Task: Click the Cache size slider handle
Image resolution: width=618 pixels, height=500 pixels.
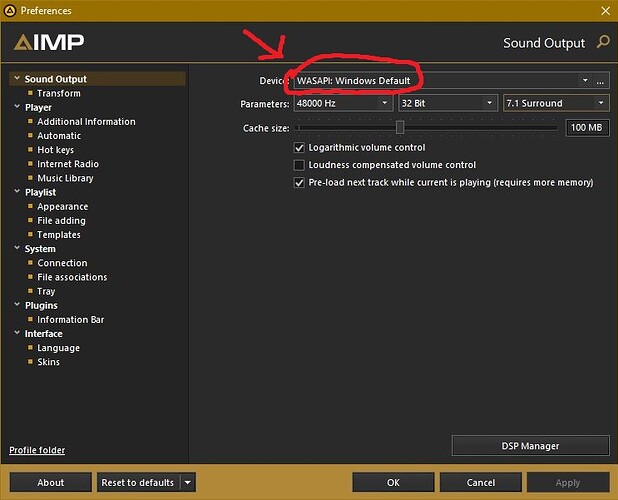Action: point(400,127)
